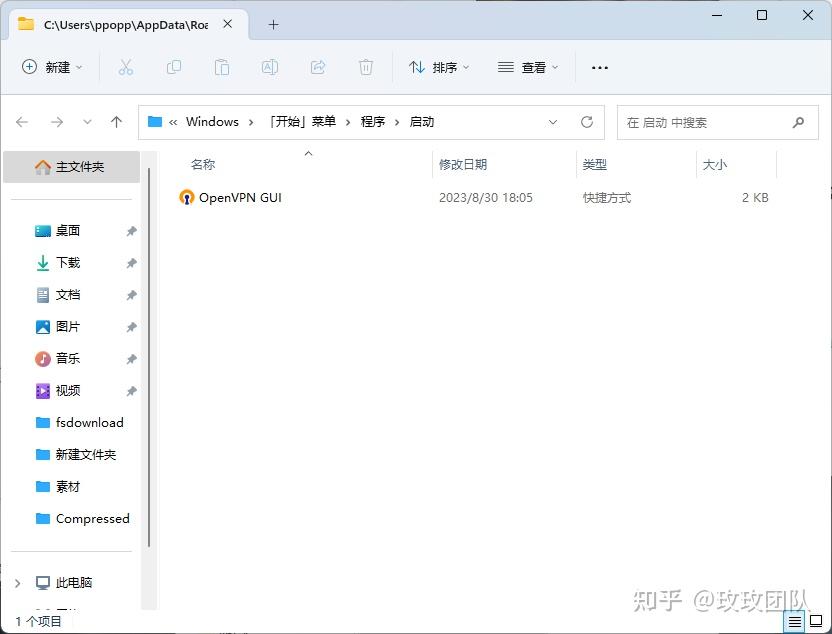
Task: Select the Cut tool in toolbar
Action: click(125, 67)
